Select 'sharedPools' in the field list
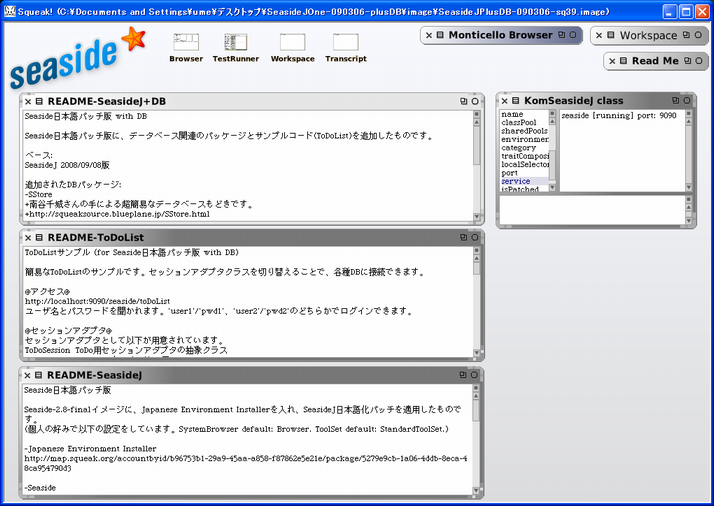This screenshot has height=506, width=714. [x=524, y=131]
